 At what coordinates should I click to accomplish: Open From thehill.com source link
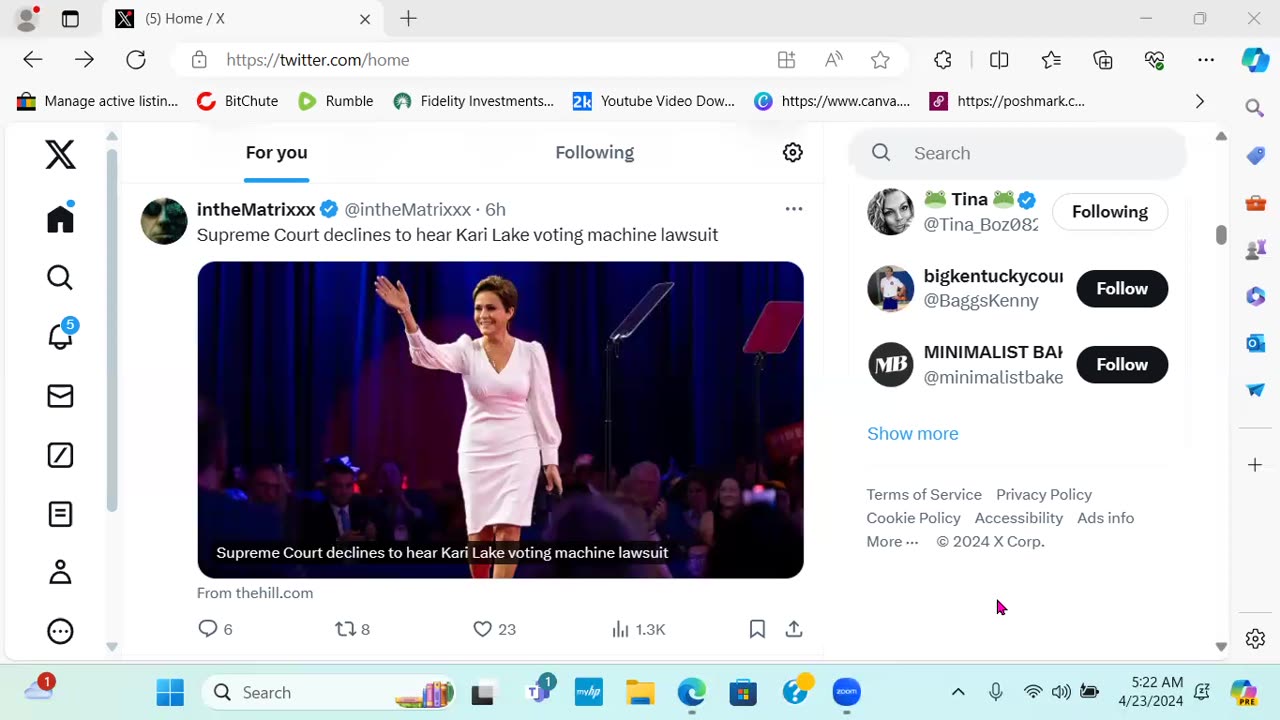pyautogui.click(x=255, y=593)
